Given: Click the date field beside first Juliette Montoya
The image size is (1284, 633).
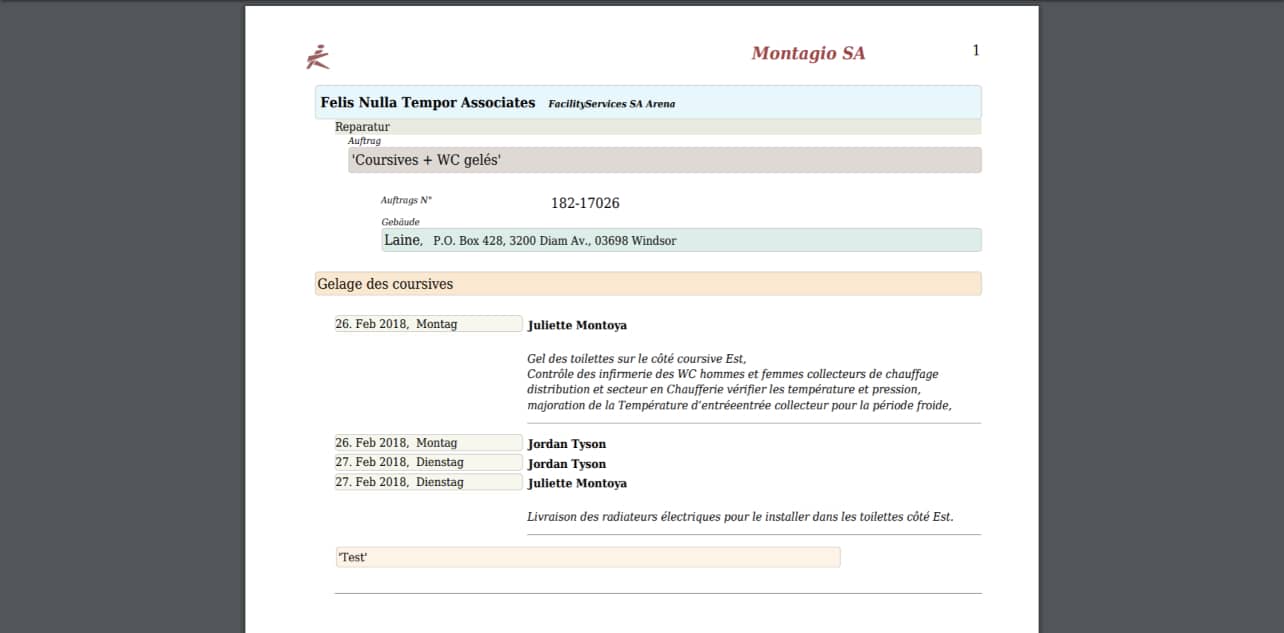Looking at the screenshot, I should pos(428,324).
